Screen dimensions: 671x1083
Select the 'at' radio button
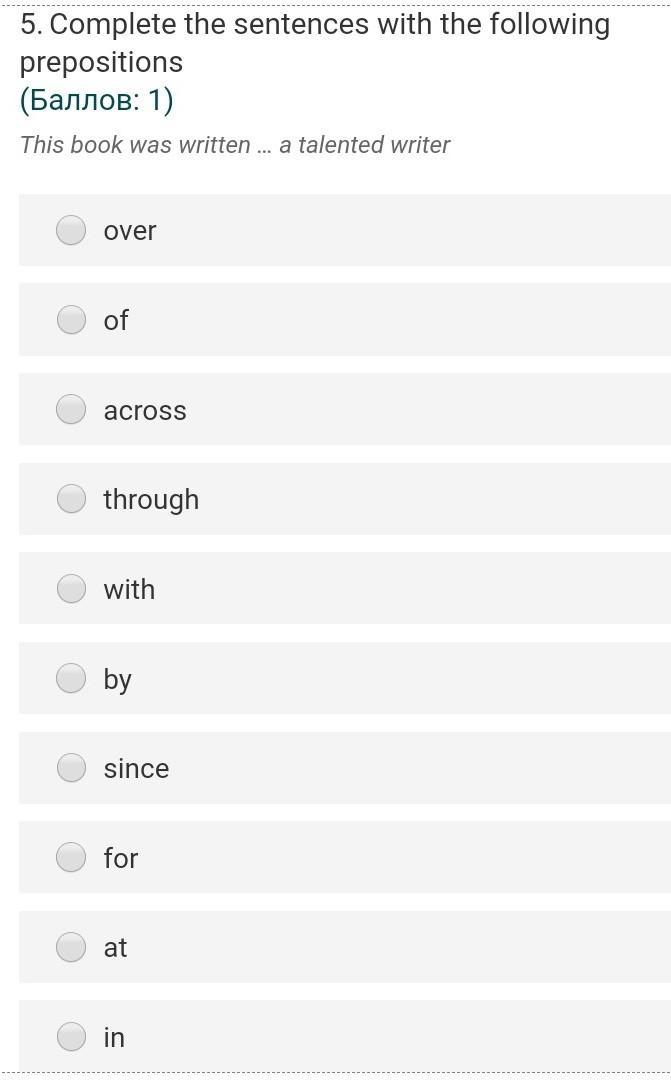click(x=71, y=947)
